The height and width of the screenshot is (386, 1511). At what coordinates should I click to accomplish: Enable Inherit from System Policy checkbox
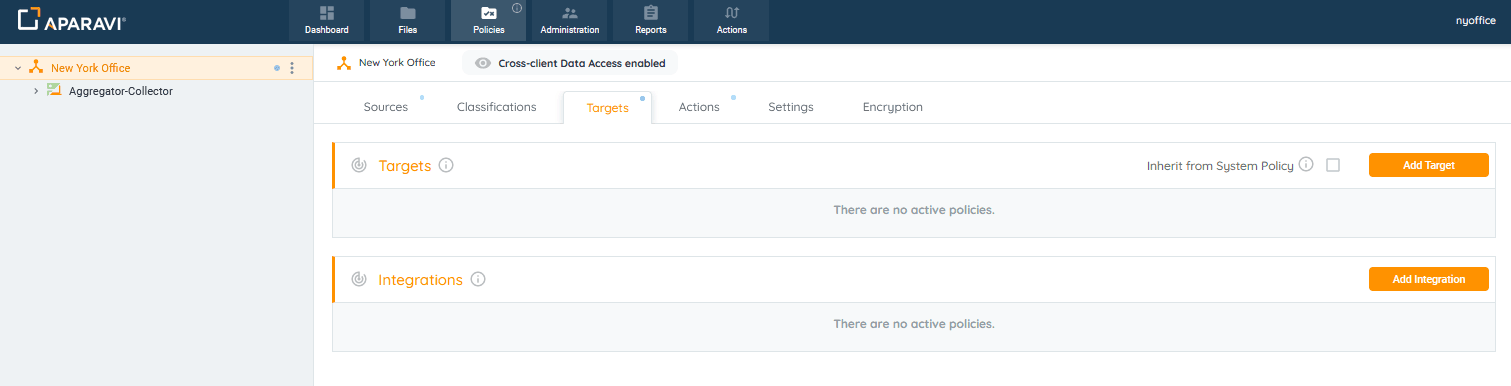coord(1333,165)
